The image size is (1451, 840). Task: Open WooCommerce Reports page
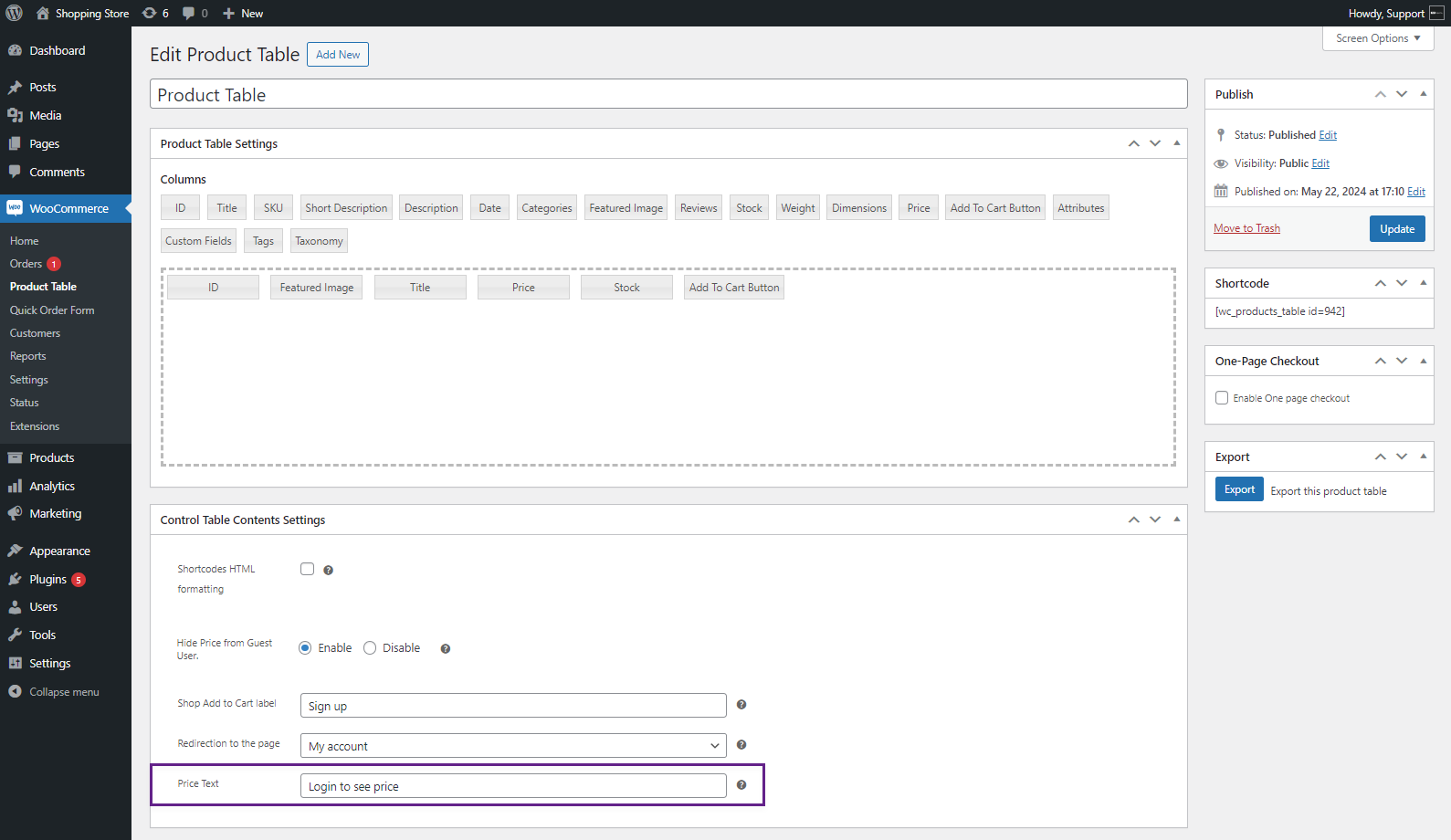27,356
